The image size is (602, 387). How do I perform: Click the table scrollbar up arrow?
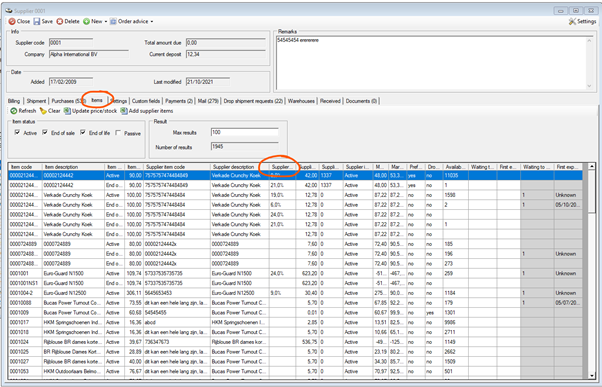[x=592, y=166]
